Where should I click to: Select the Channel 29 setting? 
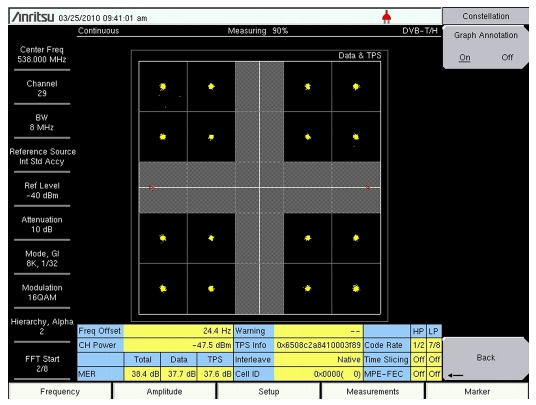(42, 89)
